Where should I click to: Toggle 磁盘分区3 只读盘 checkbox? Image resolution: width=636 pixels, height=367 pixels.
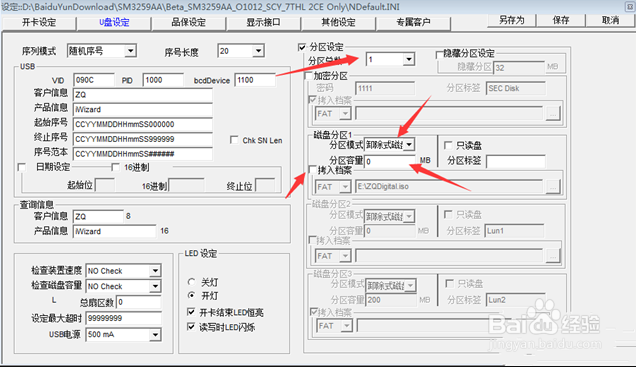(x=449, y=283)
